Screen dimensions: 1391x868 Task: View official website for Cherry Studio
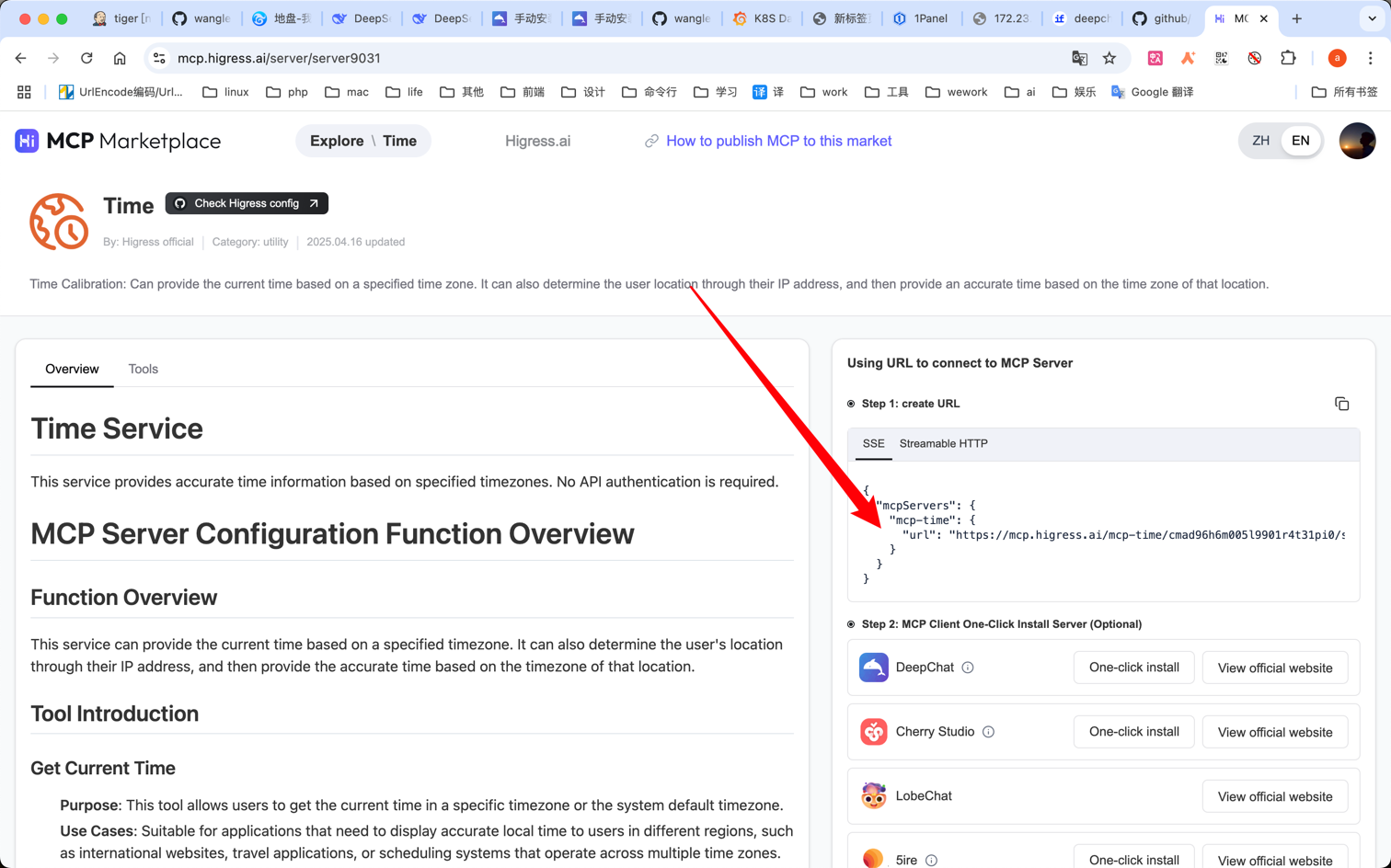[1274, 732]
